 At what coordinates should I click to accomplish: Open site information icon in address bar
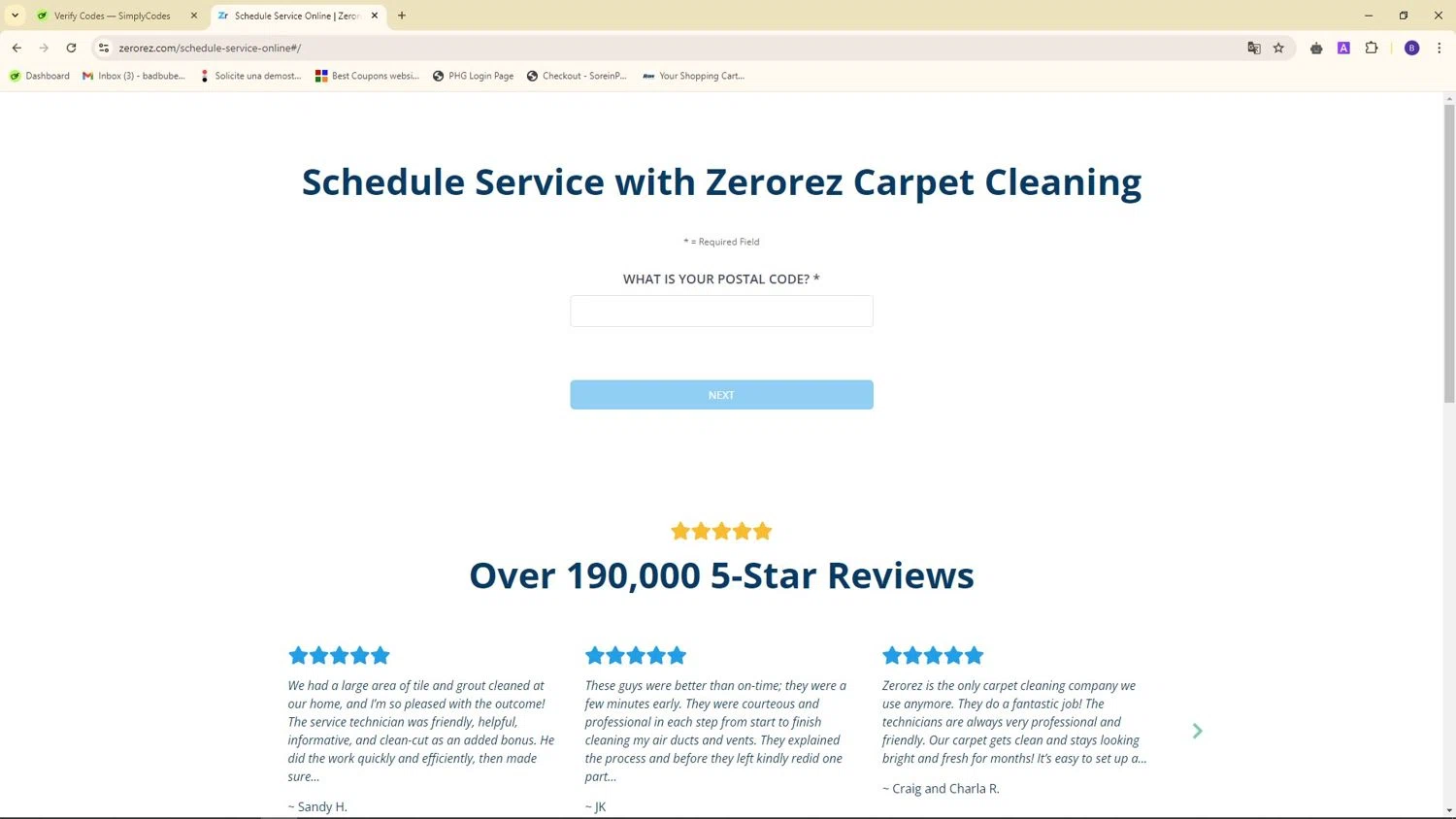104,48
